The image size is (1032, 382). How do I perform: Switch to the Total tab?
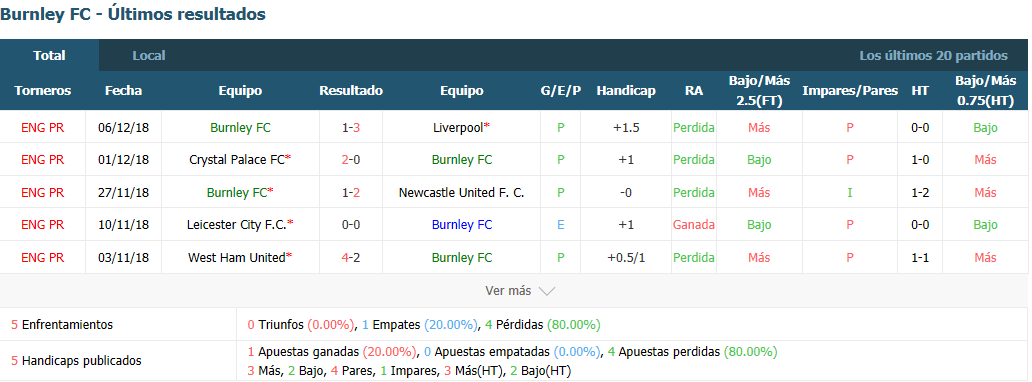point(49,55)
